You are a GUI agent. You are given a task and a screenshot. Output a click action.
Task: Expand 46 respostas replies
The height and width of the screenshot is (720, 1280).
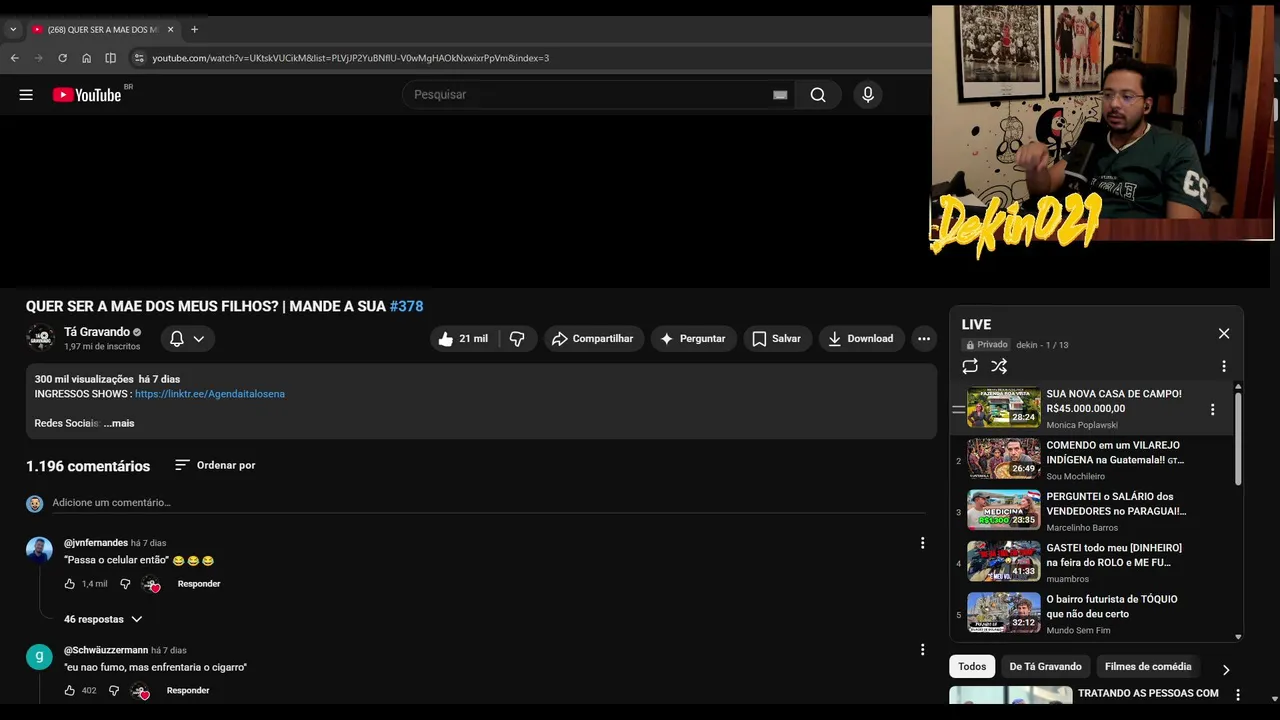(103, 619)
